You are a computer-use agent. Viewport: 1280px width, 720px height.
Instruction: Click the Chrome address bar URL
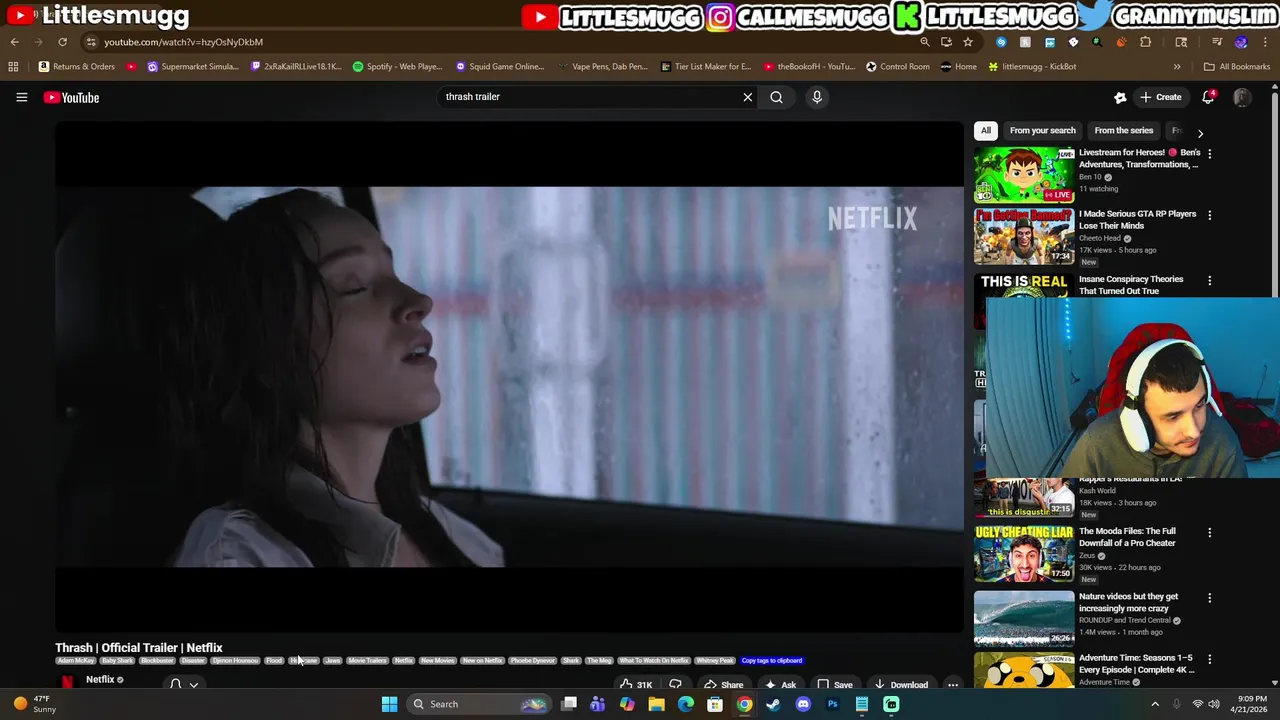pyautogui.click(x=183, y=42)
